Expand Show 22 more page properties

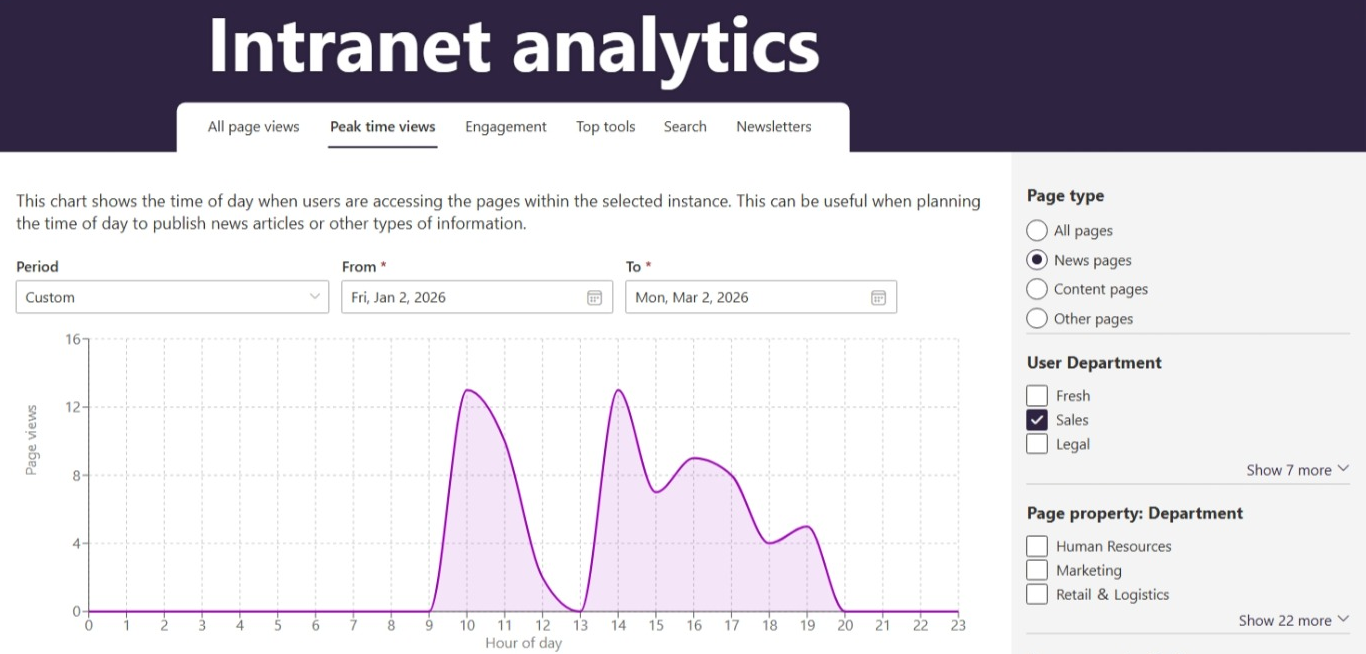[x=1293, y=620]
